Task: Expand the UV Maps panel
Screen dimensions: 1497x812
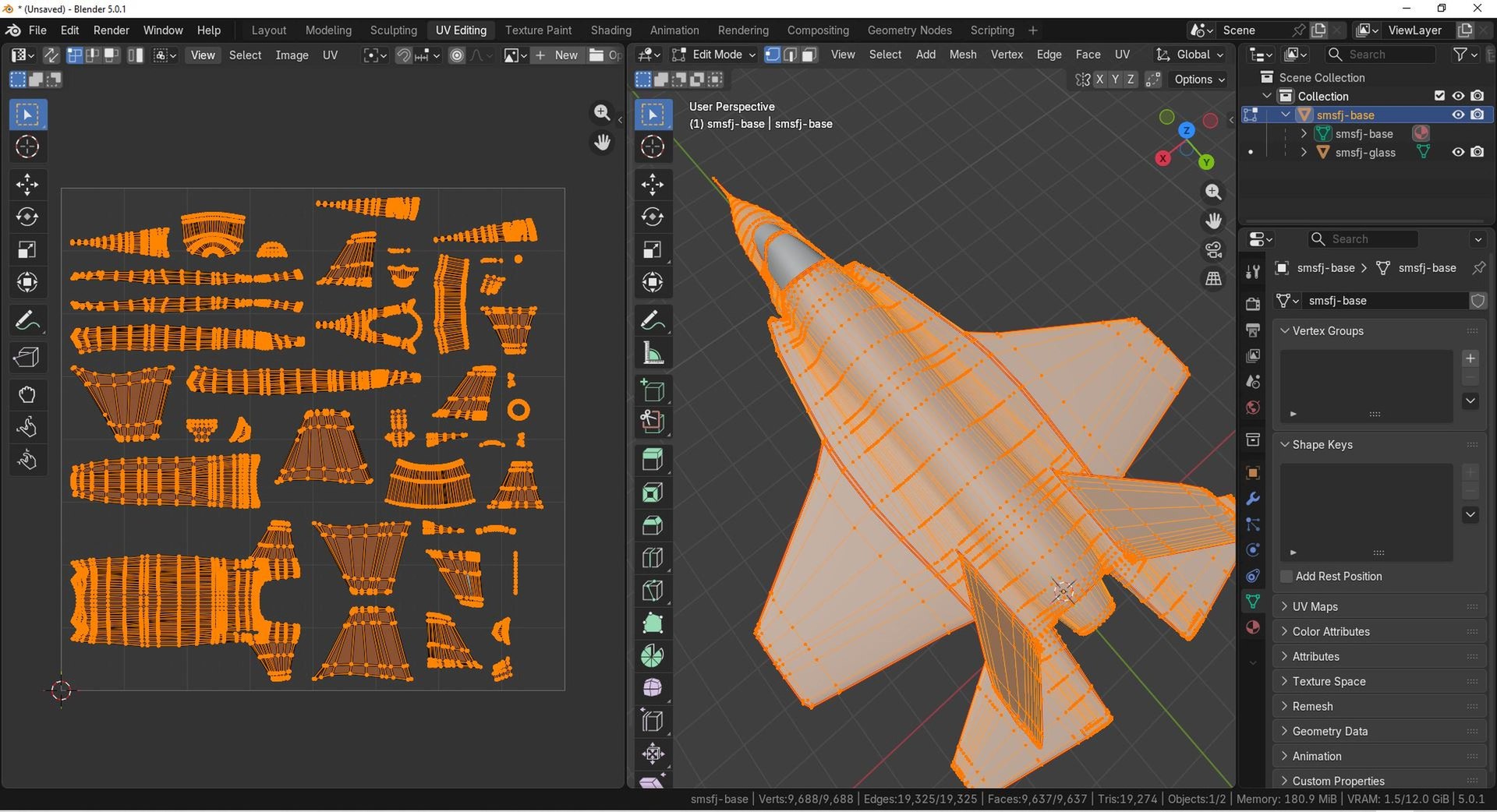Action: click(1379, 606)
